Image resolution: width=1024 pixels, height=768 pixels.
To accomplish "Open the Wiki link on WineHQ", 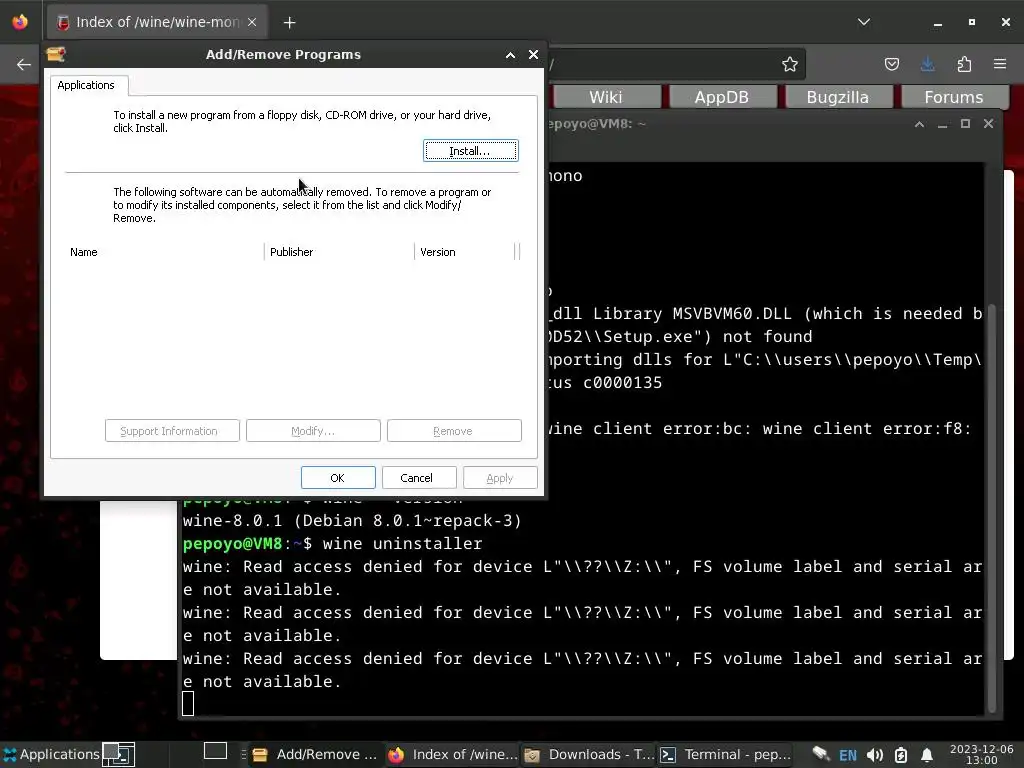I will coord(605,97).
